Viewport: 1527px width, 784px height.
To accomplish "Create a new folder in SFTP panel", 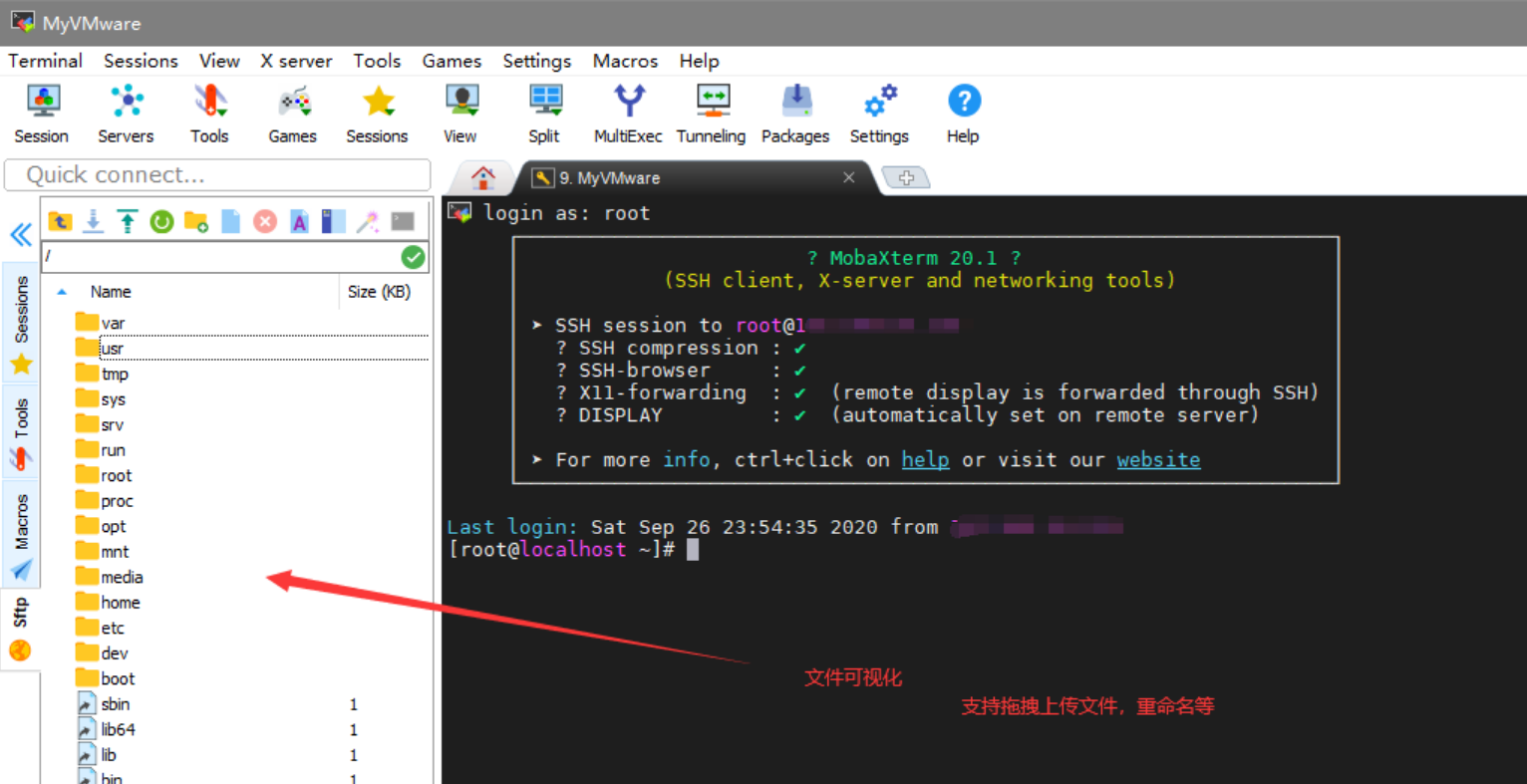I will tap(196, 221).
